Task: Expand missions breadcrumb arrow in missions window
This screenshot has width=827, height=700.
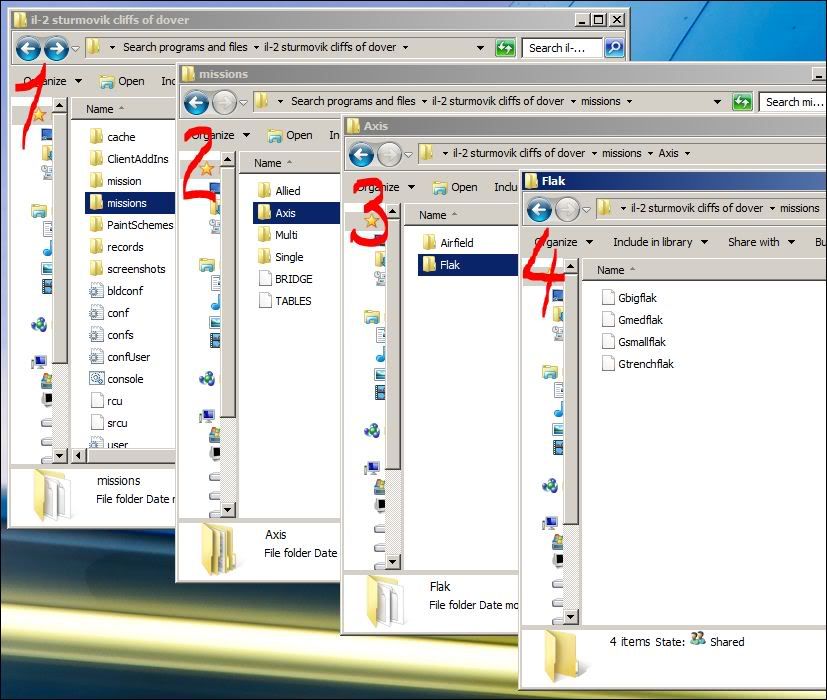Action: (629, 101)
